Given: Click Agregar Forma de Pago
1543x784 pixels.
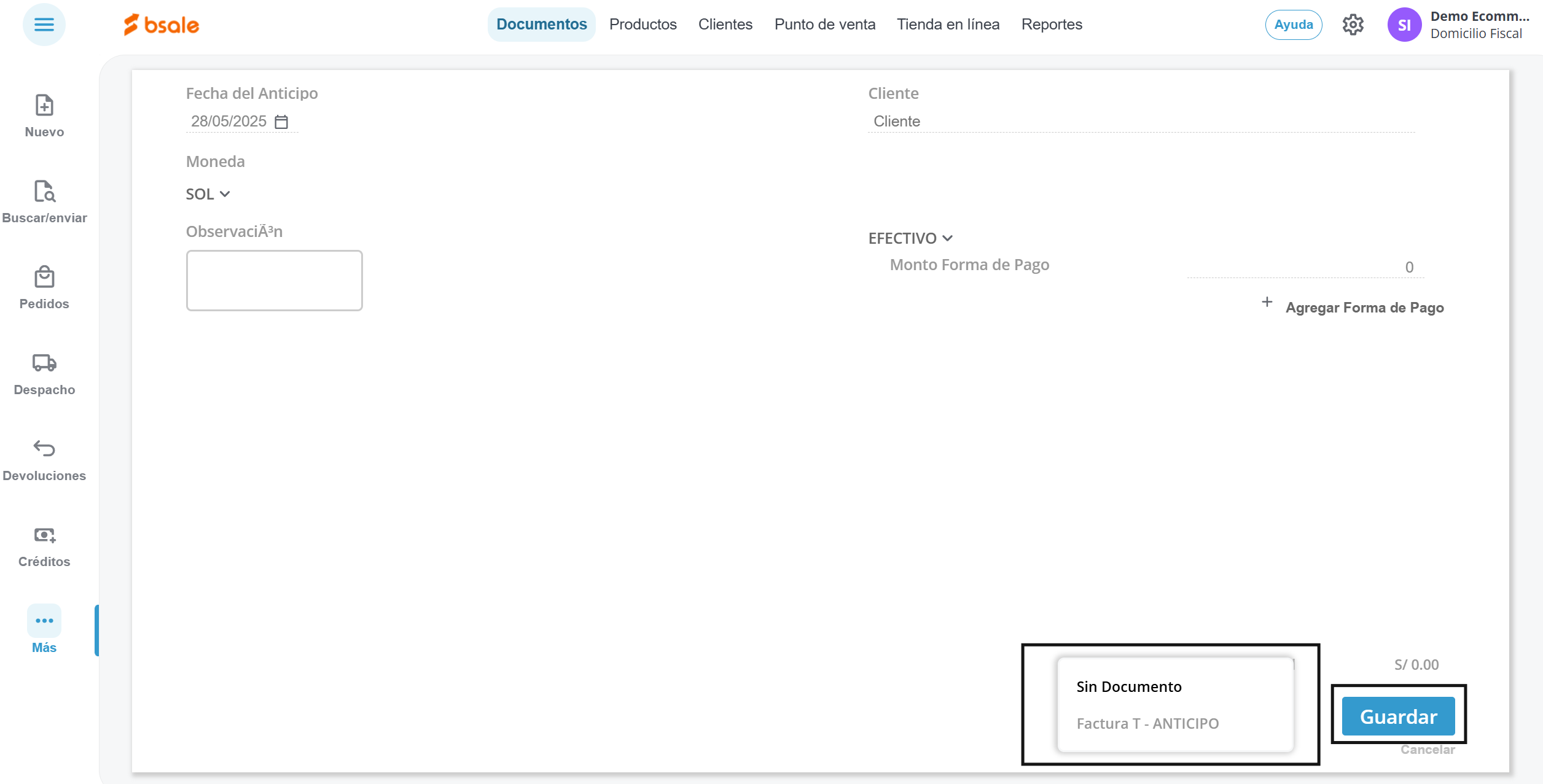Looking at the screenshot, I should [1364, 308].
